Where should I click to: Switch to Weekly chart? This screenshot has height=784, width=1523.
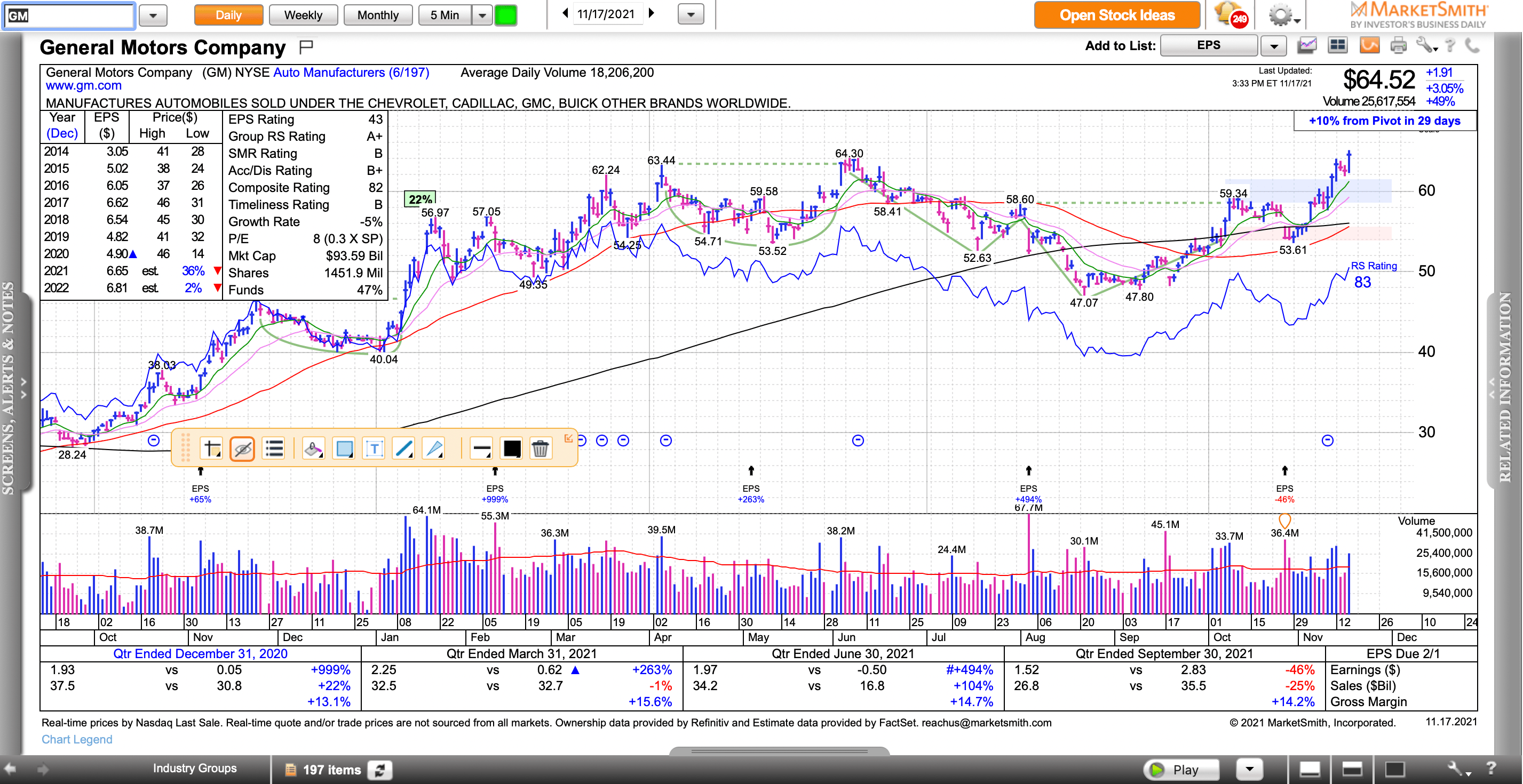click(x=303, y=15)
